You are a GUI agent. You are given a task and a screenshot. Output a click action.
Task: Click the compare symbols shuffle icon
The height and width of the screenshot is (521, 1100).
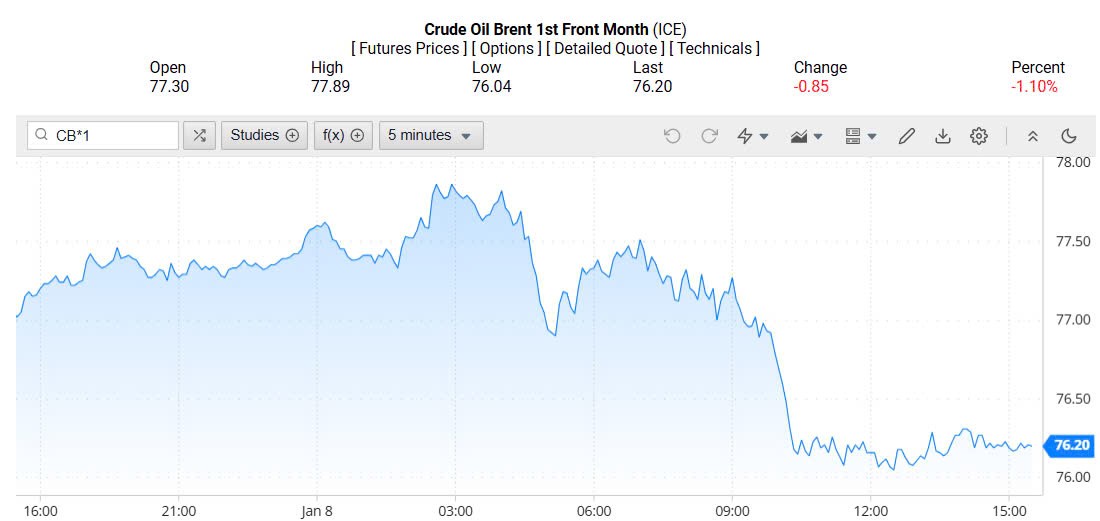pos(200,135)
